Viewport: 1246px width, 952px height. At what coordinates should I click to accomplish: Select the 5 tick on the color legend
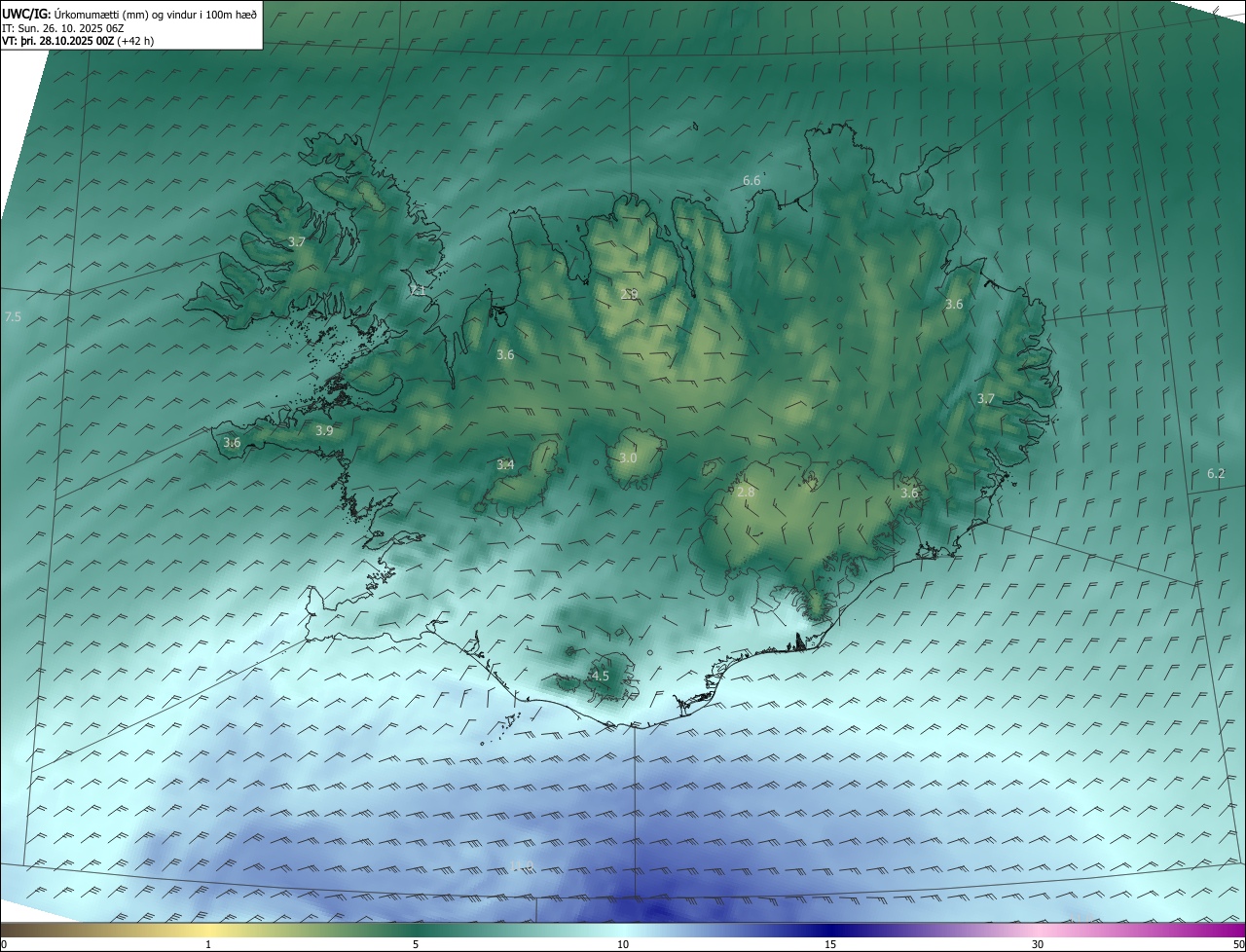pos(416,944)
